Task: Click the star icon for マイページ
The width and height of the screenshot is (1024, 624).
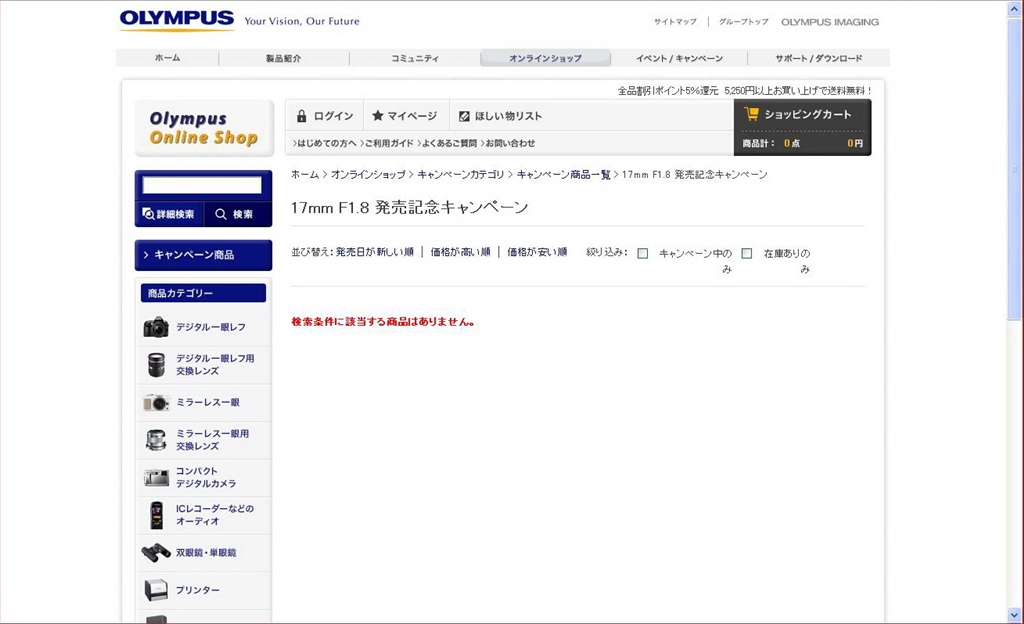Action: click(x=377, y=116)
